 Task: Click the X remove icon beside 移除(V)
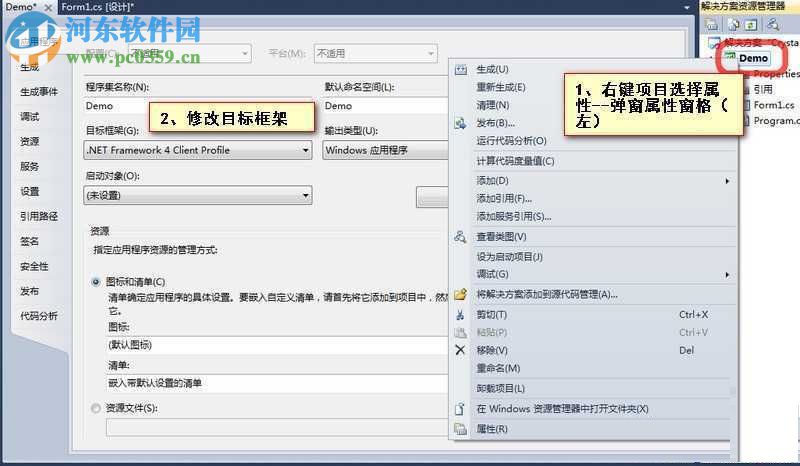point(460,350)
